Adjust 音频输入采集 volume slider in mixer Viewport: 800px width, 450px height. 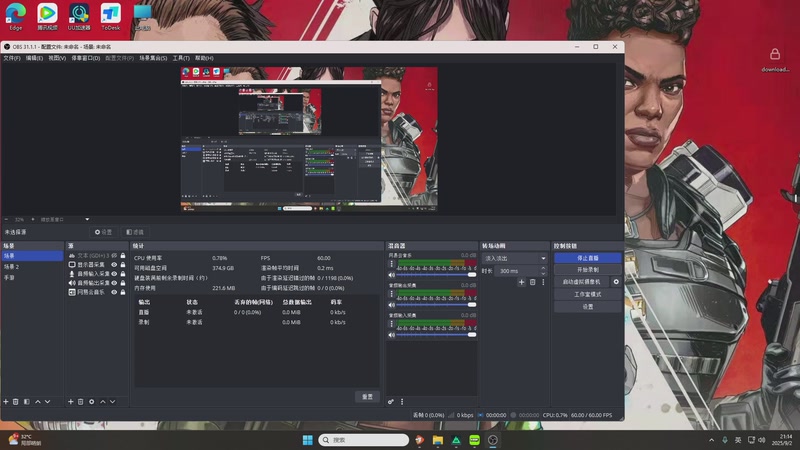[436, 335]
